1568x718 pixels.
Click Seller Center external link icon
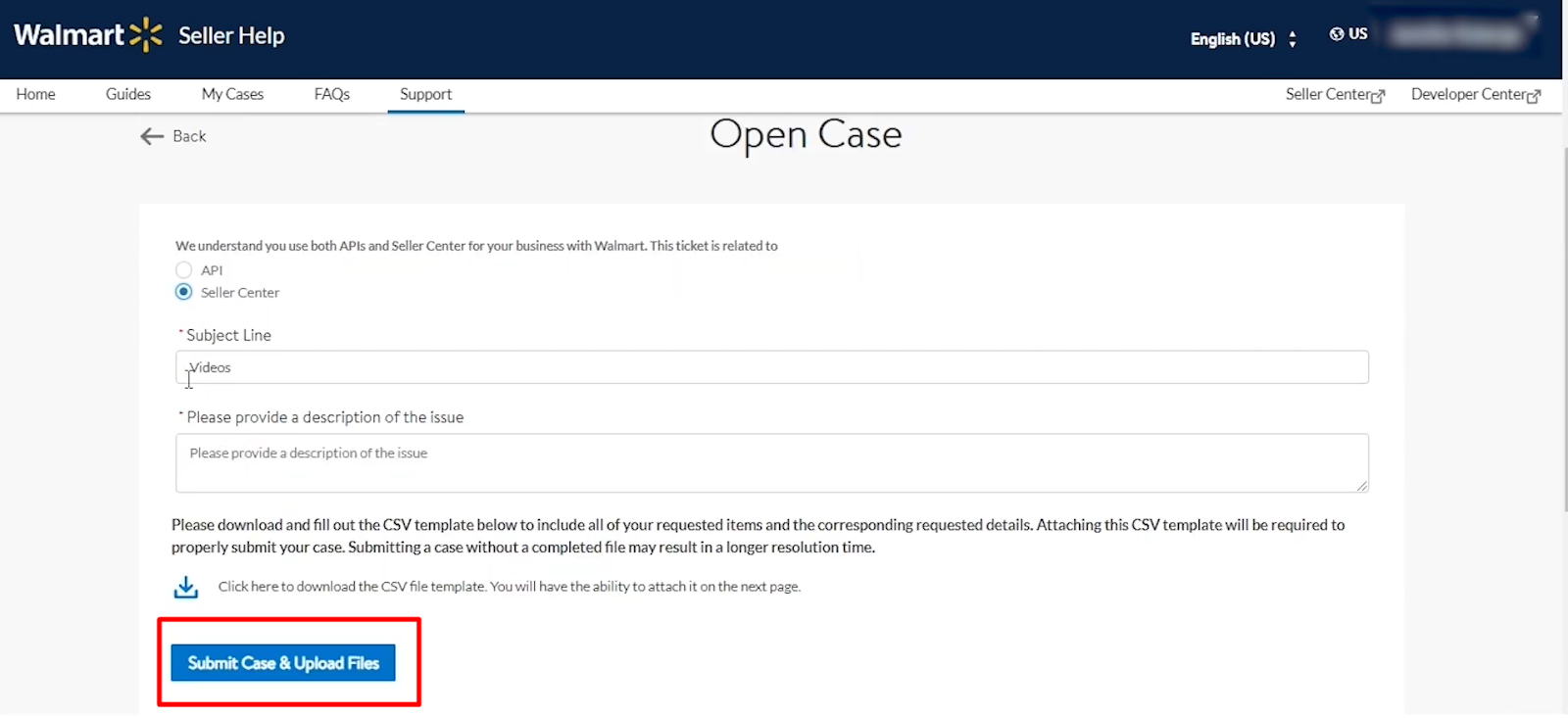click(1379, 96)
